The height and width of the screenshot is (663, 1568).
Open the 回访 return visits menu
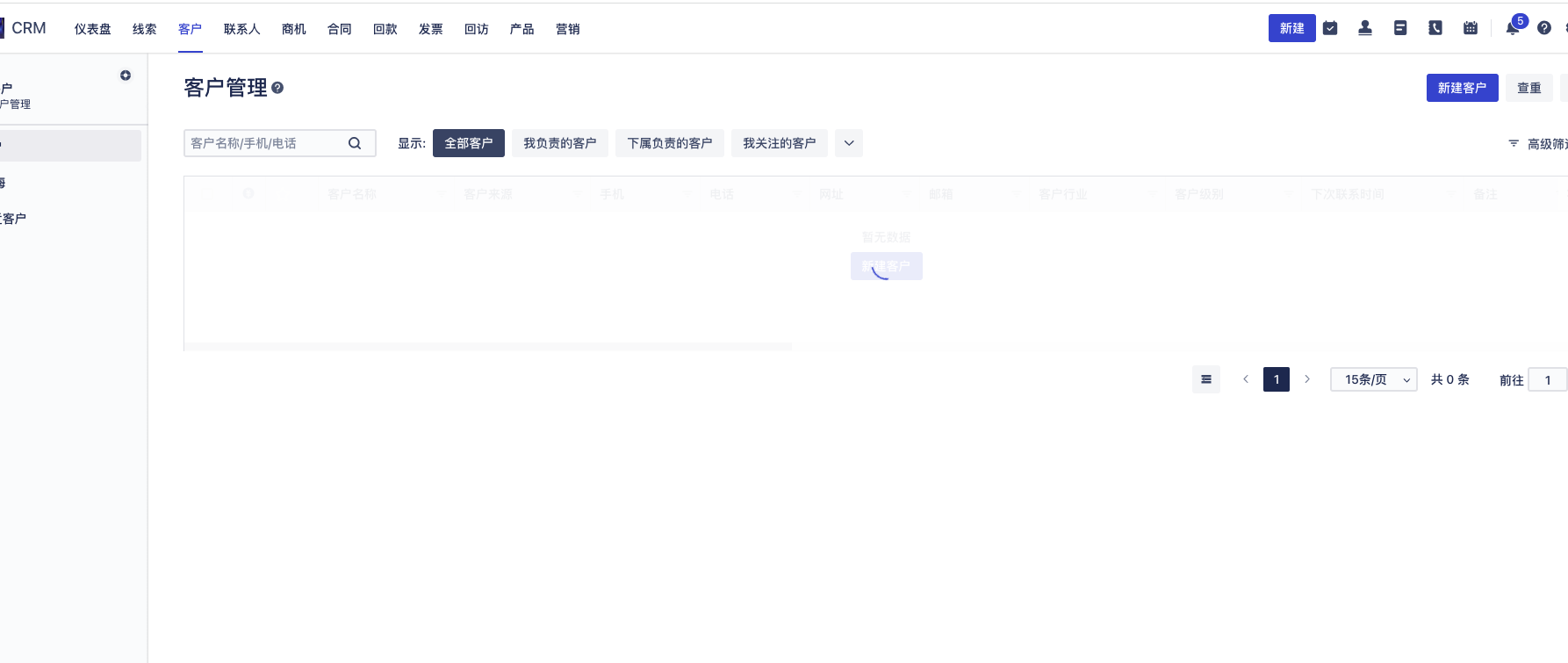(x=477, y=29)
